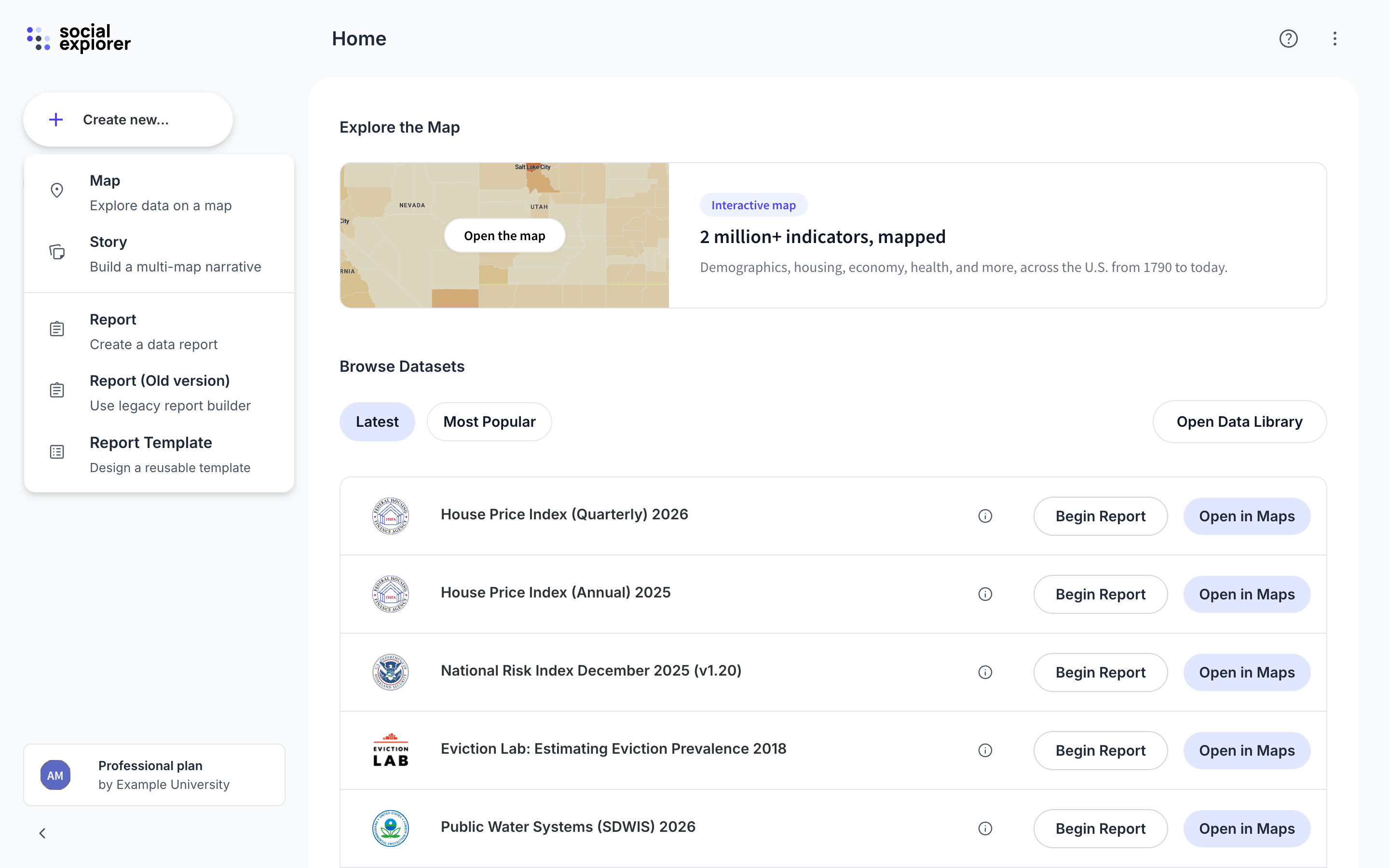
Task: Open the three-dot more options menu
Action: (1335, 39)
